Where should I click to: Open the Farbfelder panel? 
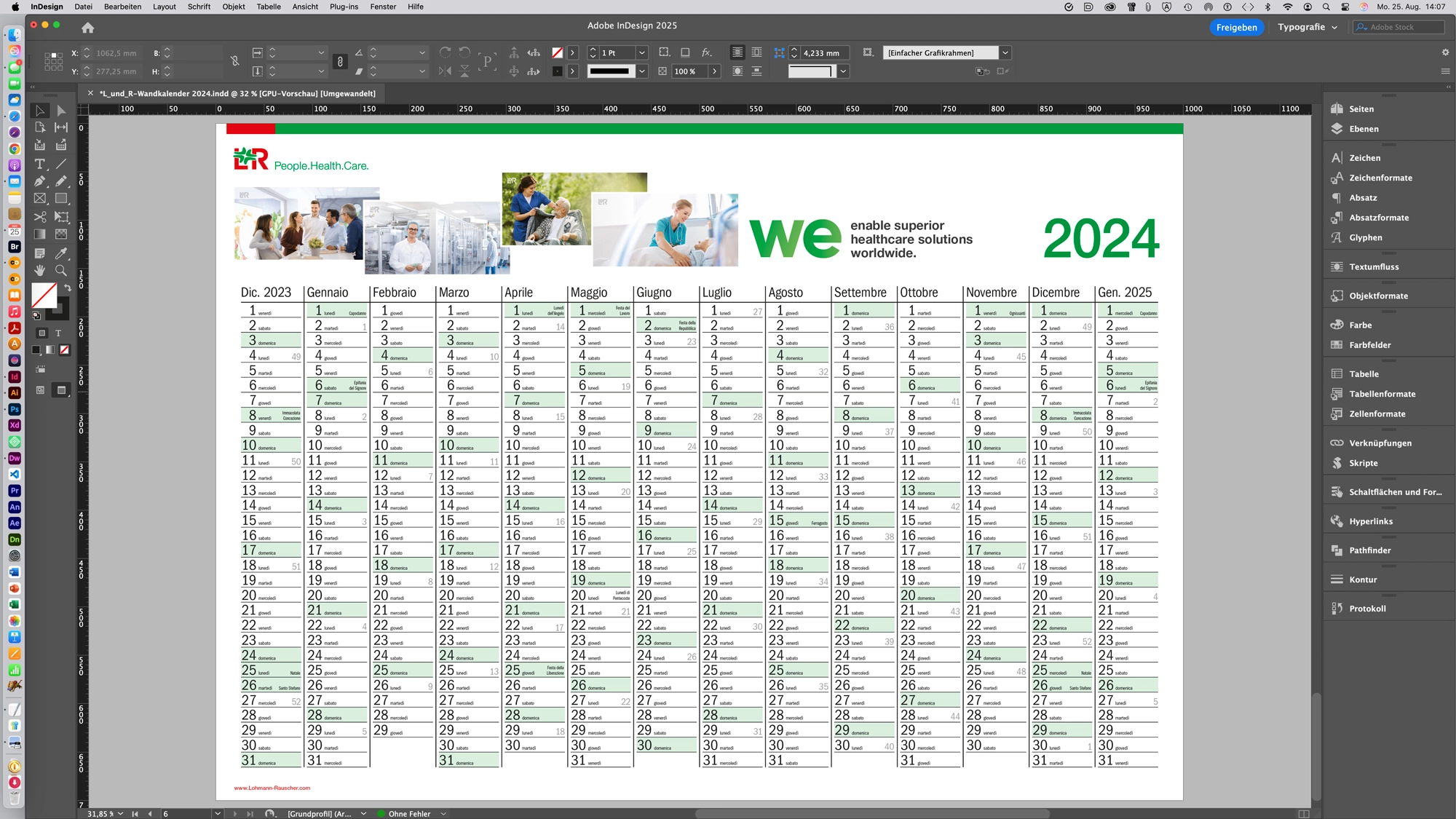(1372, 345)
